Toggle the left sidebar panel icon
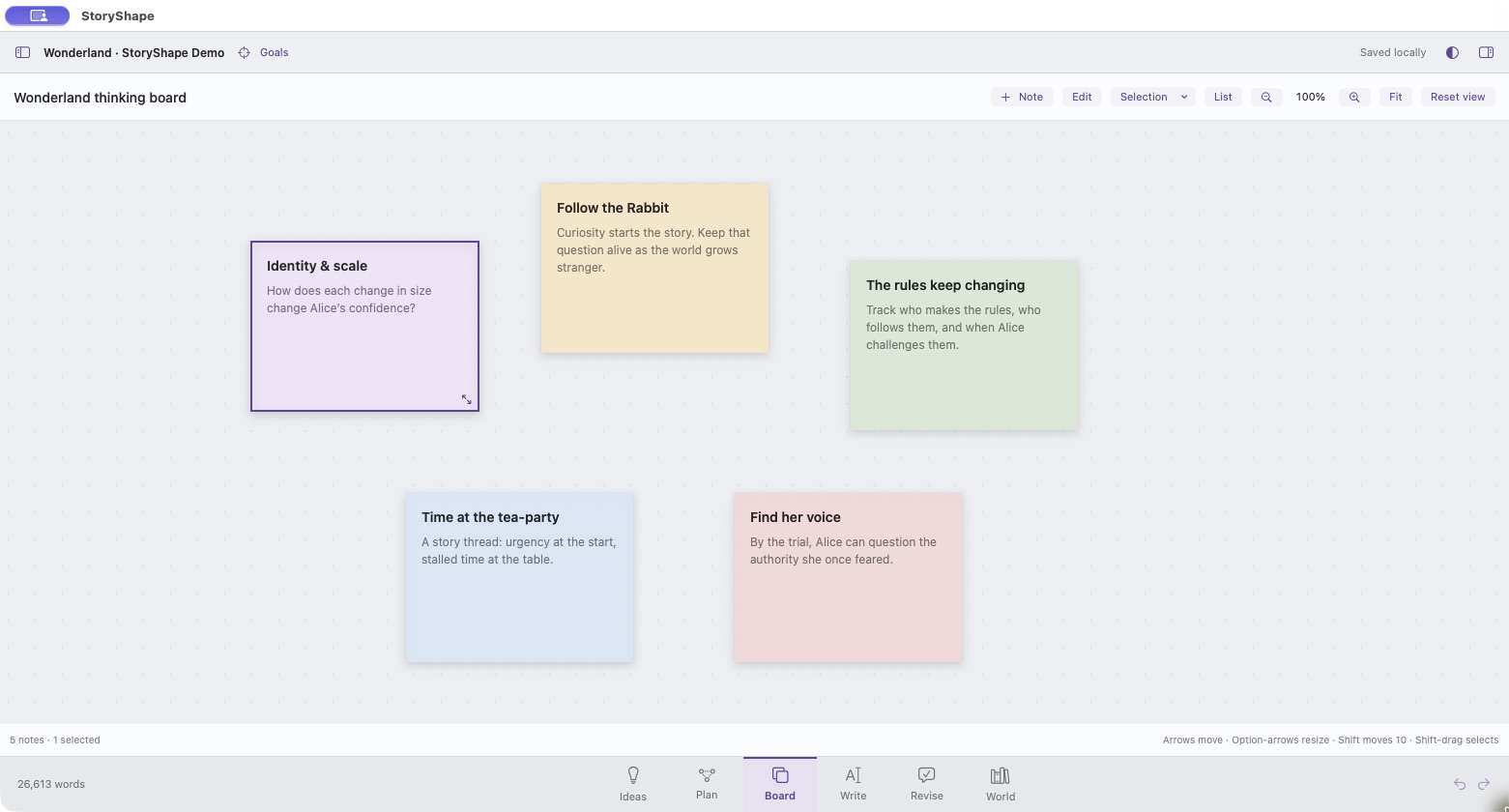Viewport: 1509px width, 812px height. 22,52
